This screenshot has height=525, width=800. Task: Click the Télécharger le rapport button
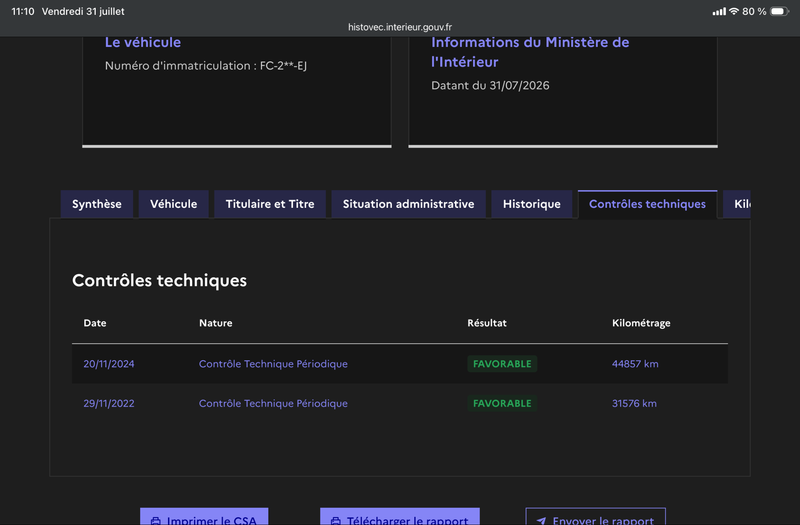(x=399, y=517)
